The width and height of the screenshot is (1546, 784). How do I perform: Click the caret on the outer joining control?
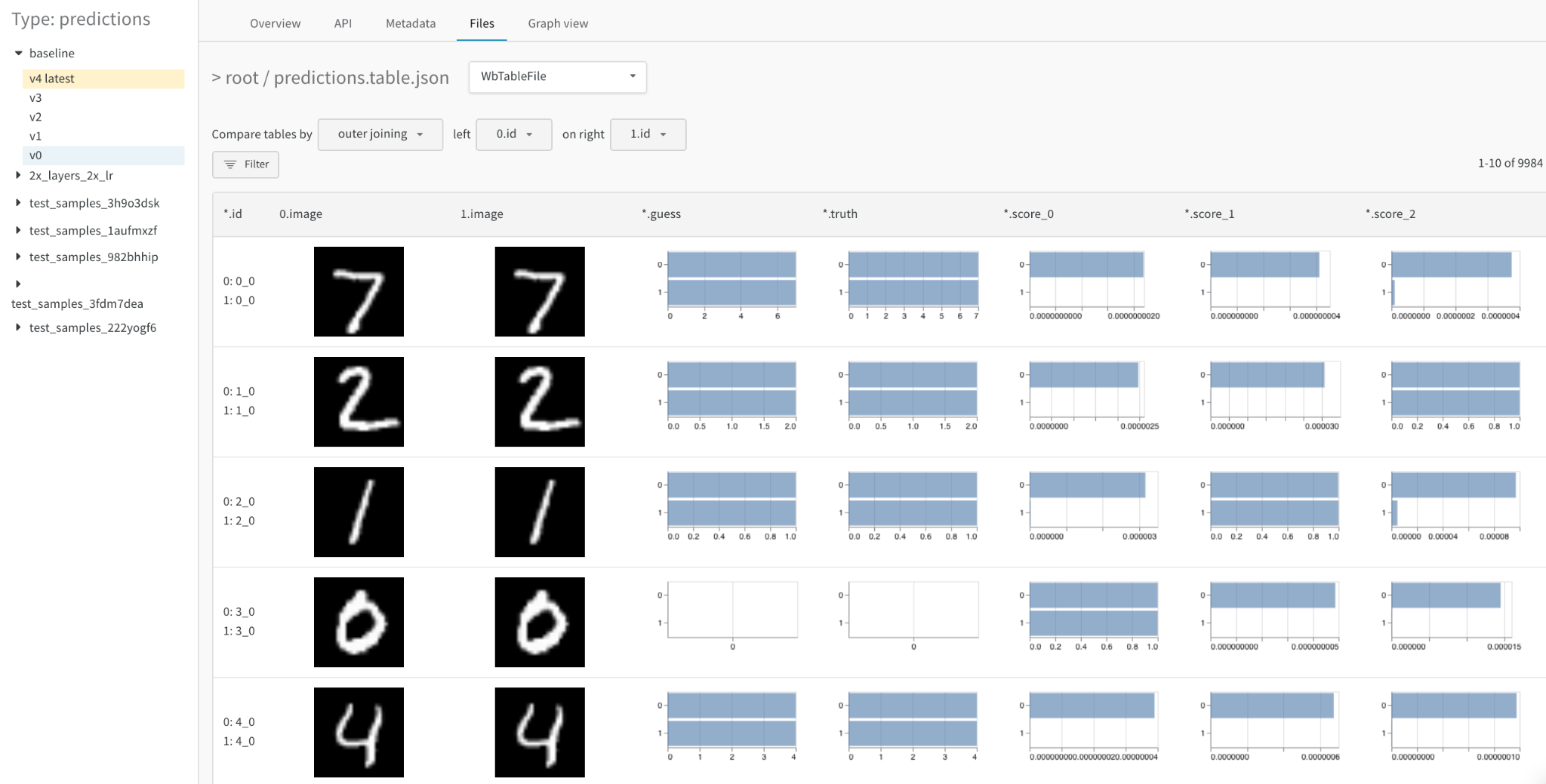pyautogui.click(x=420, y=134)
